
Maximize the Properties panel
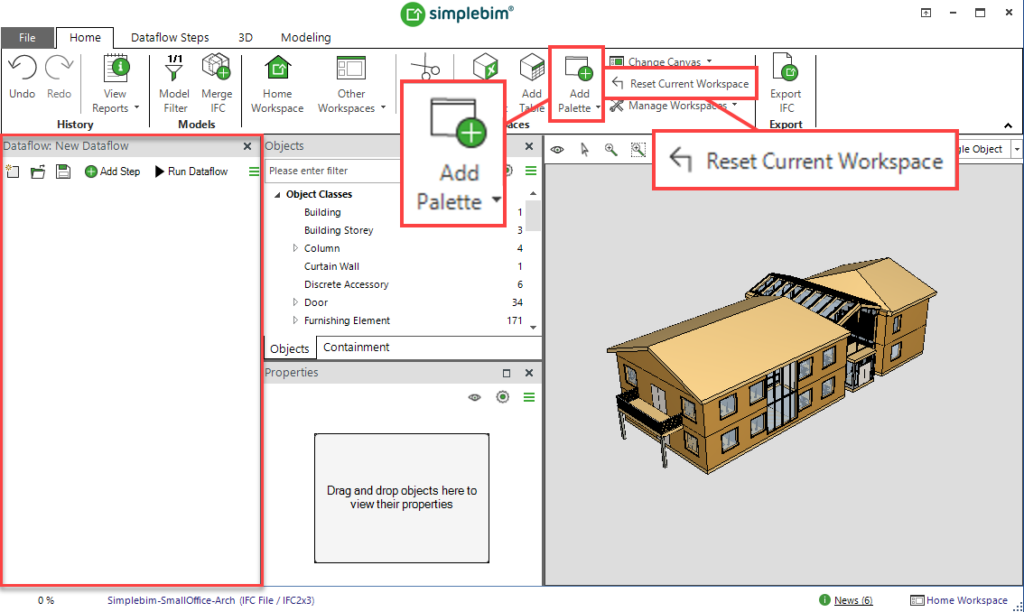click(506, 373)
